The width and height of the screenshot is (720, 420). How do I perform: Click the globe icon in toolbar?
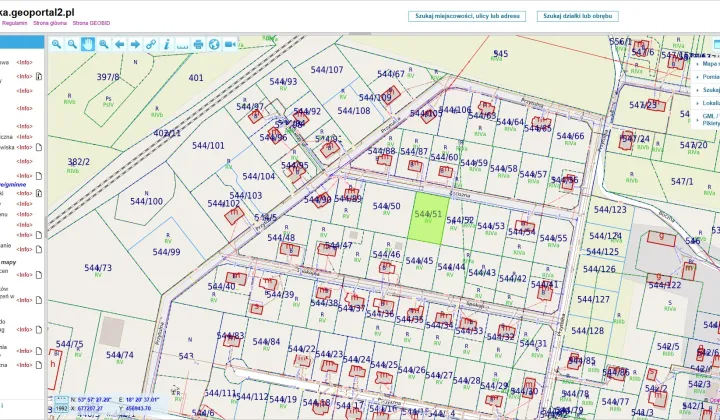(x=214, y=44)
